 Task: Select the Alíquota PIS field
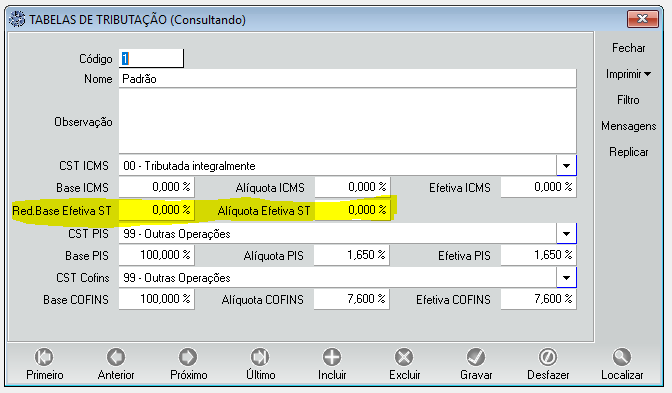pos(351,255)
